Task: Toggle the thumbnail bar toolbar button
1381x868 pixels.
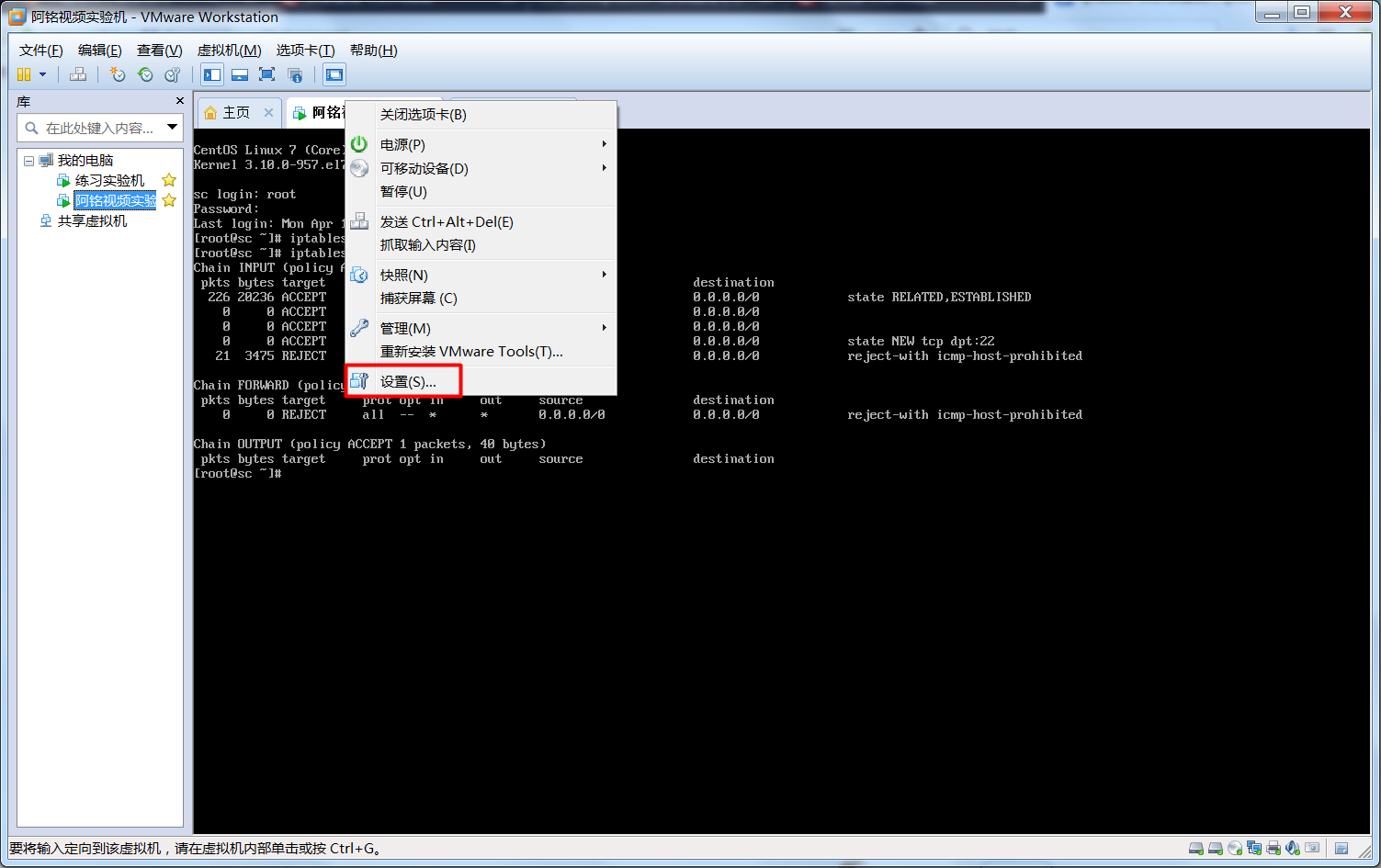Action: click(240, 74)
